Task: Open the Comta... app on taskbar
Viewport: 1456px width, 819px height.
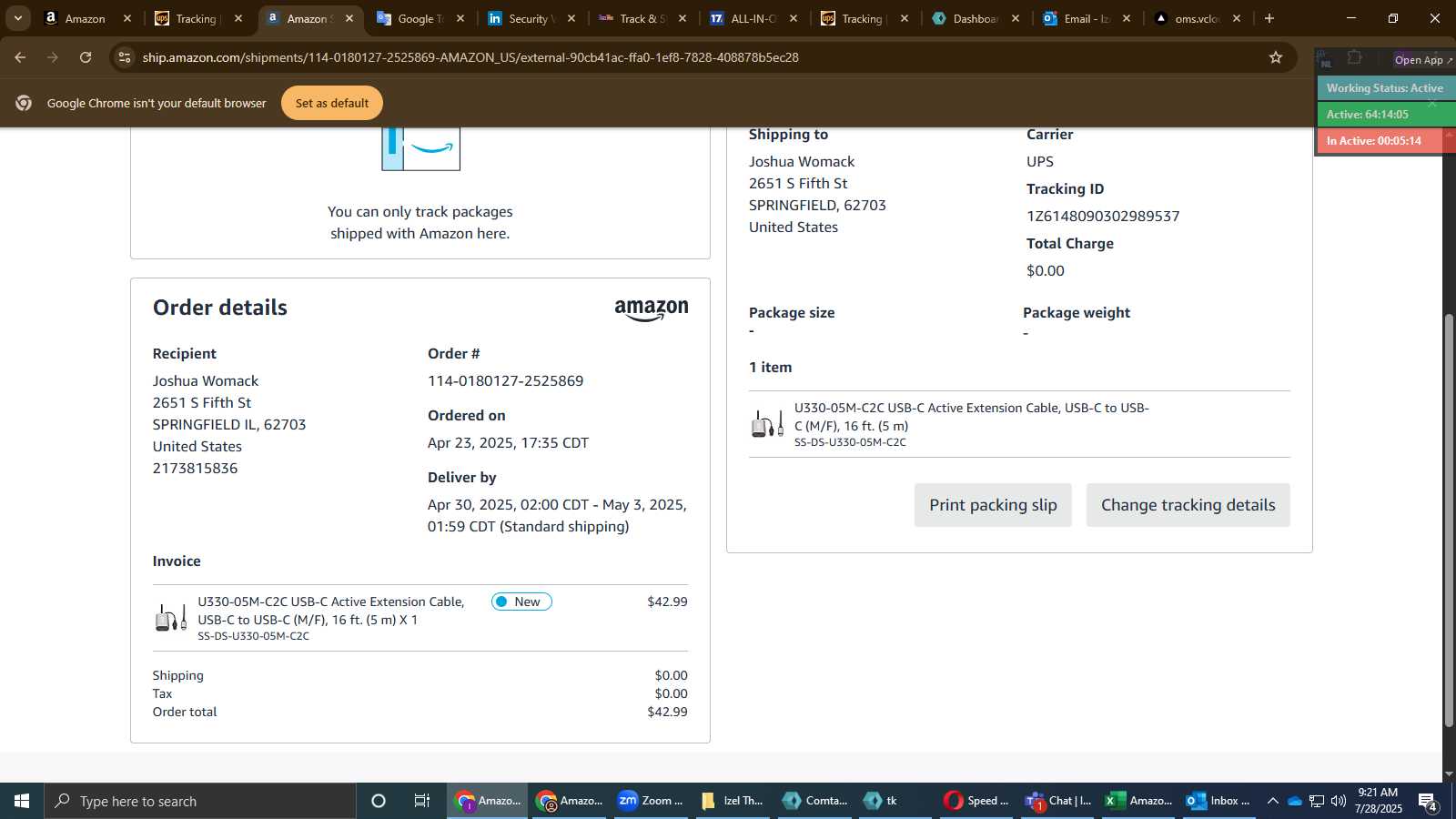Action: click(814, 801)
